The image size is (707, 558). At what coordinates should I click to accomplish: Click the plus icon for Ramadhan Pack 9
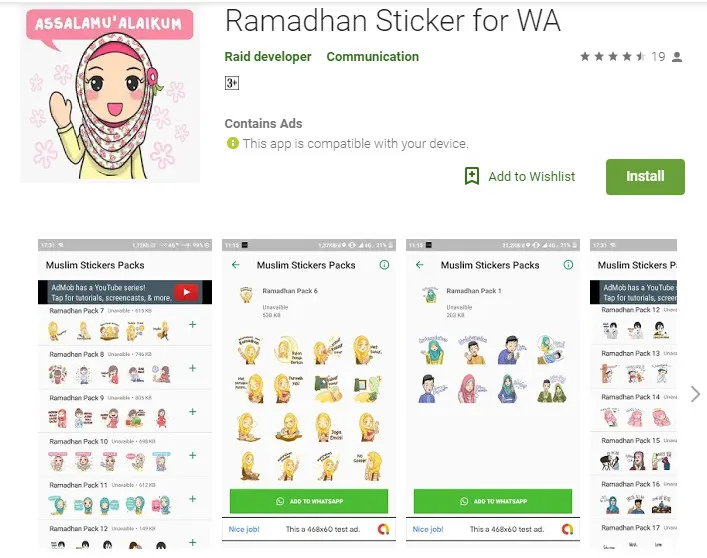point(193,412)
